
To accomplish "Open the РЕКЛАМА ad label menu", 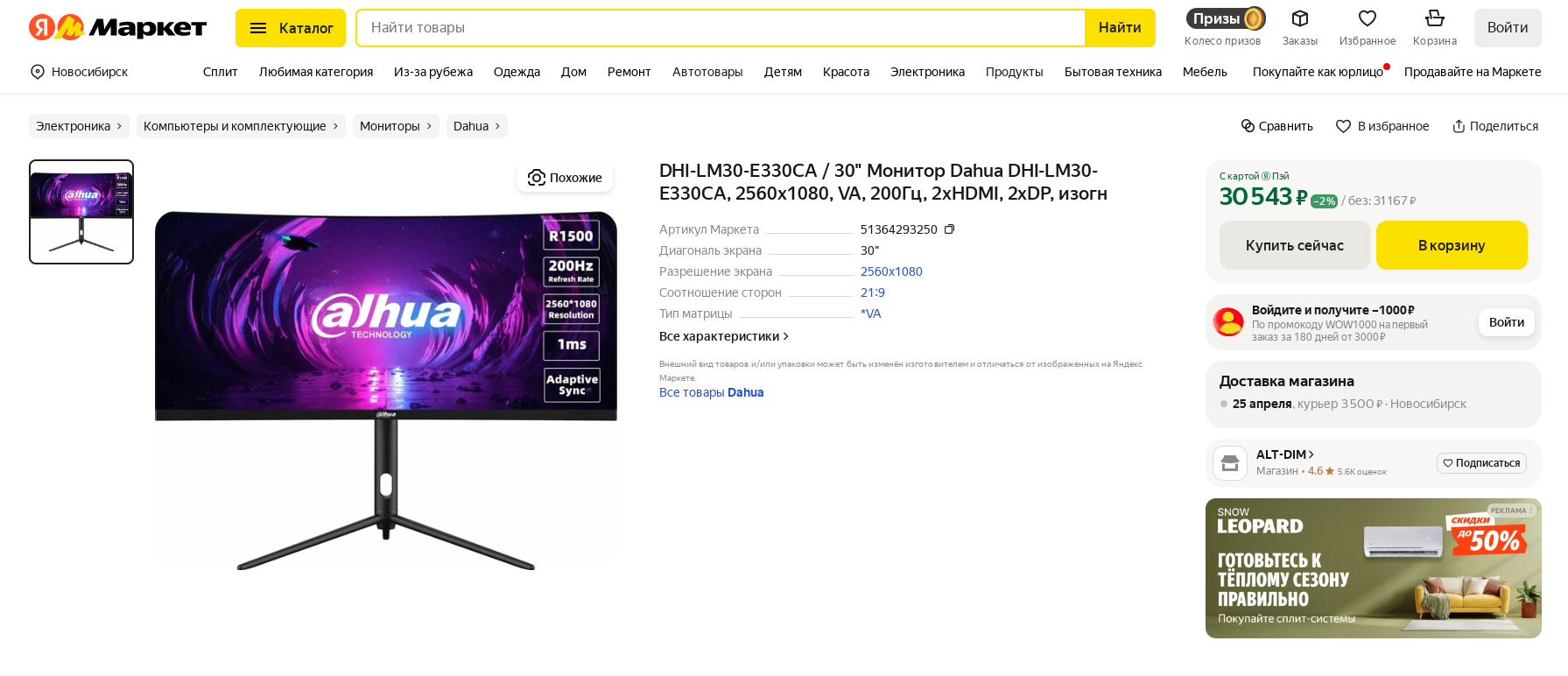I will coord(1512,511).
